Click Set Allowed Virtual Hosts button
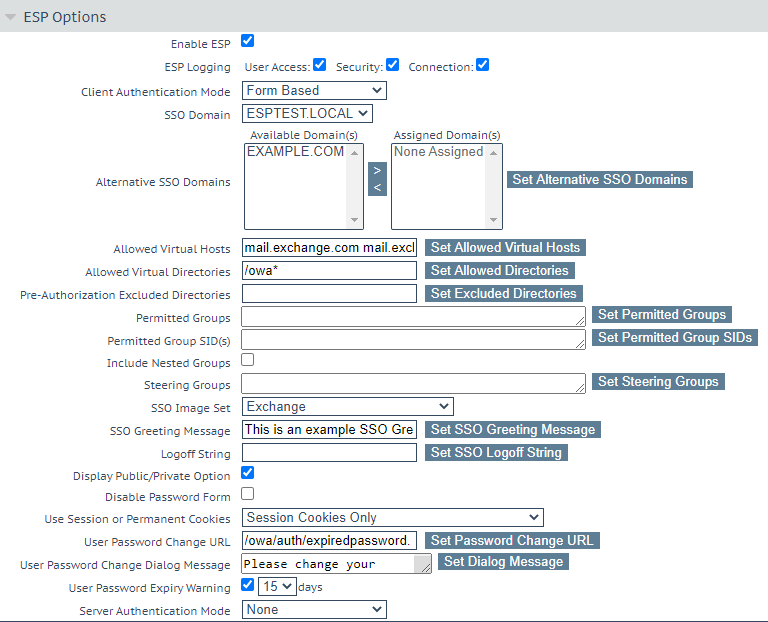 coord(505,247)
